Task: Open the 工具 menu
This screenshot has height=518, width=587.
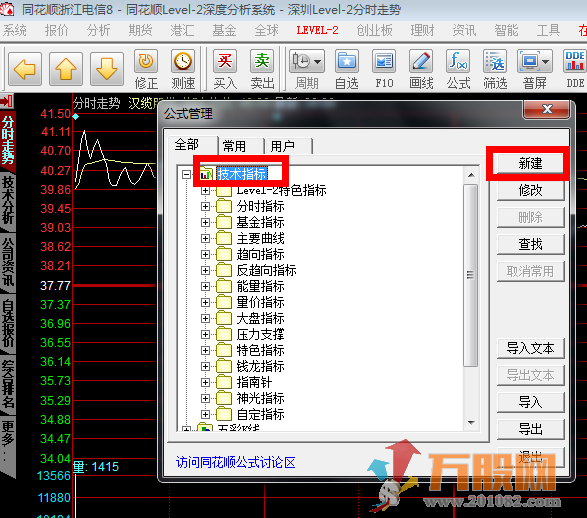Action: tap(548, 30)
